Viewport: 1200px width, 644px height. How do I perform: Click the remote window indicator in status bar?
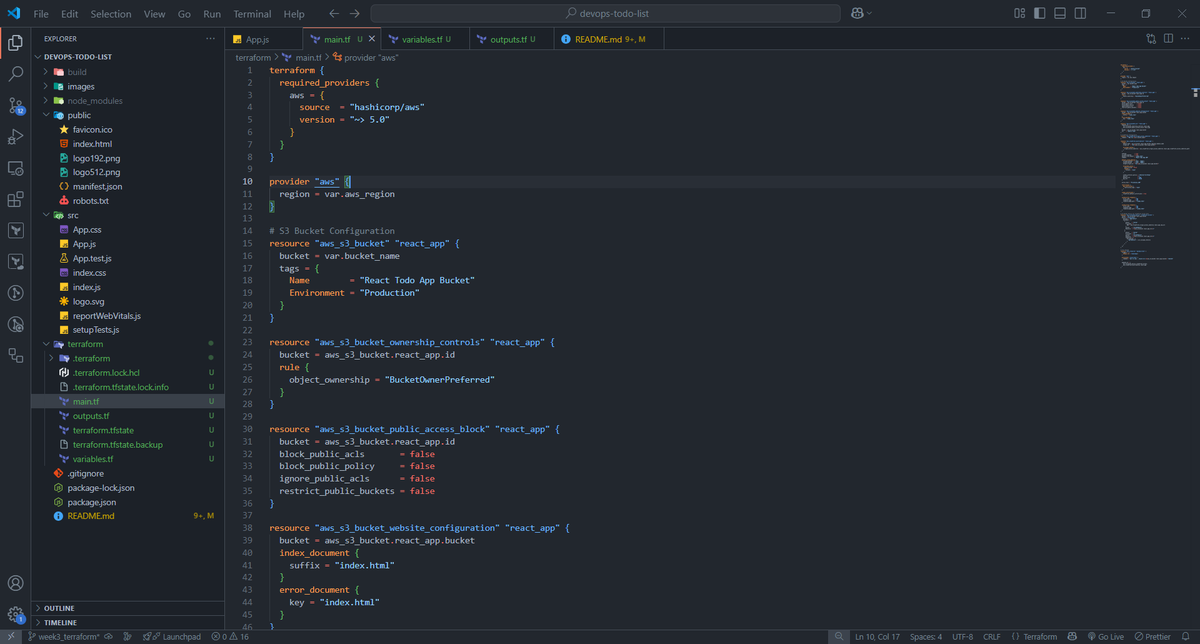click(11, 636)
